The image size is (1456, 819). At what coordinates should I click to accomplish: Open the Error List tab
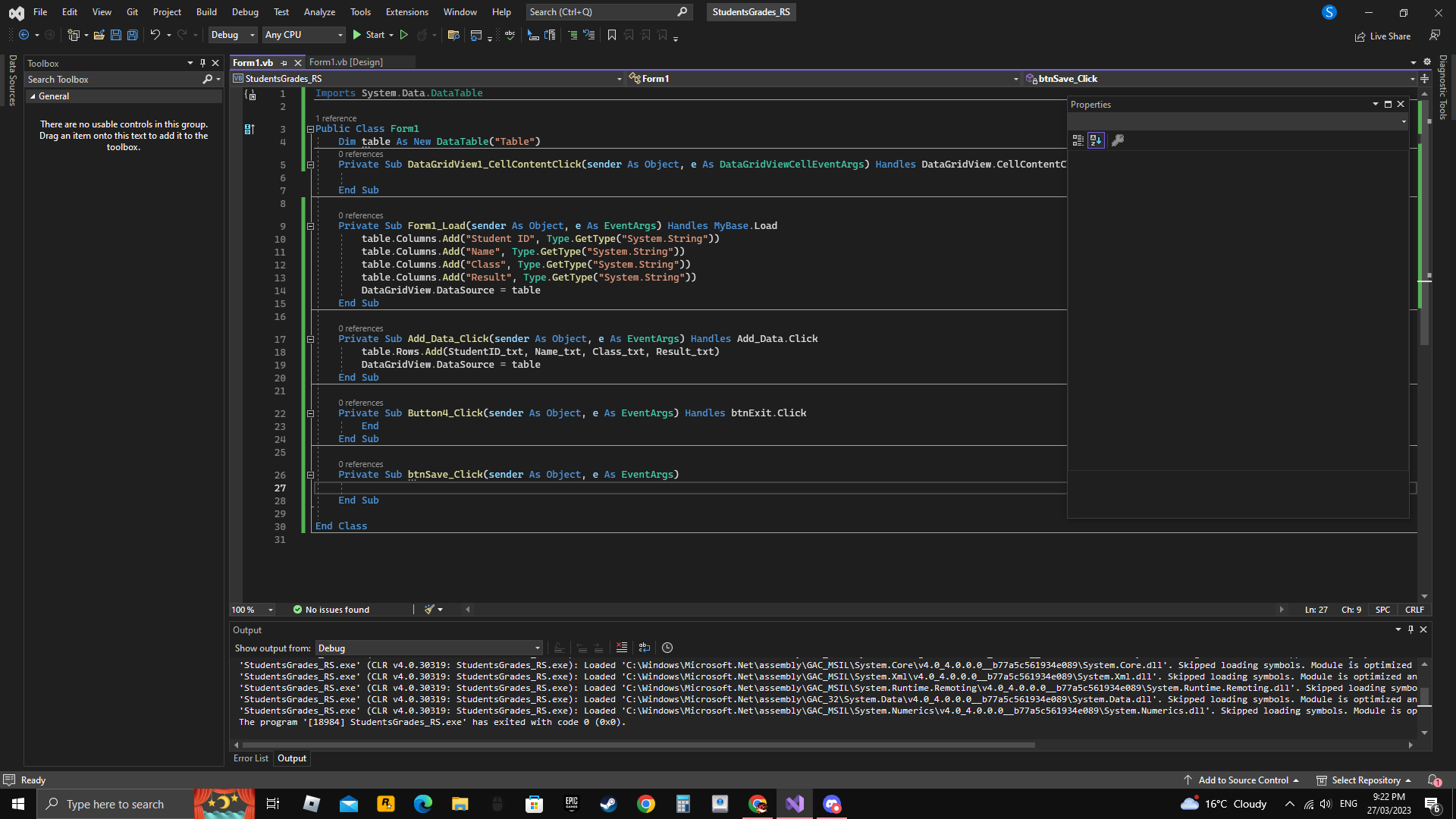click(x=250, y=758)
